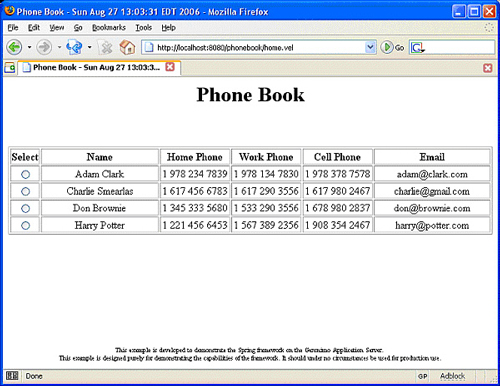Image resolution: width=500 pixels, height=386 pixels.
Task: Click the Adblock status bar item
Action: point(452,376)
